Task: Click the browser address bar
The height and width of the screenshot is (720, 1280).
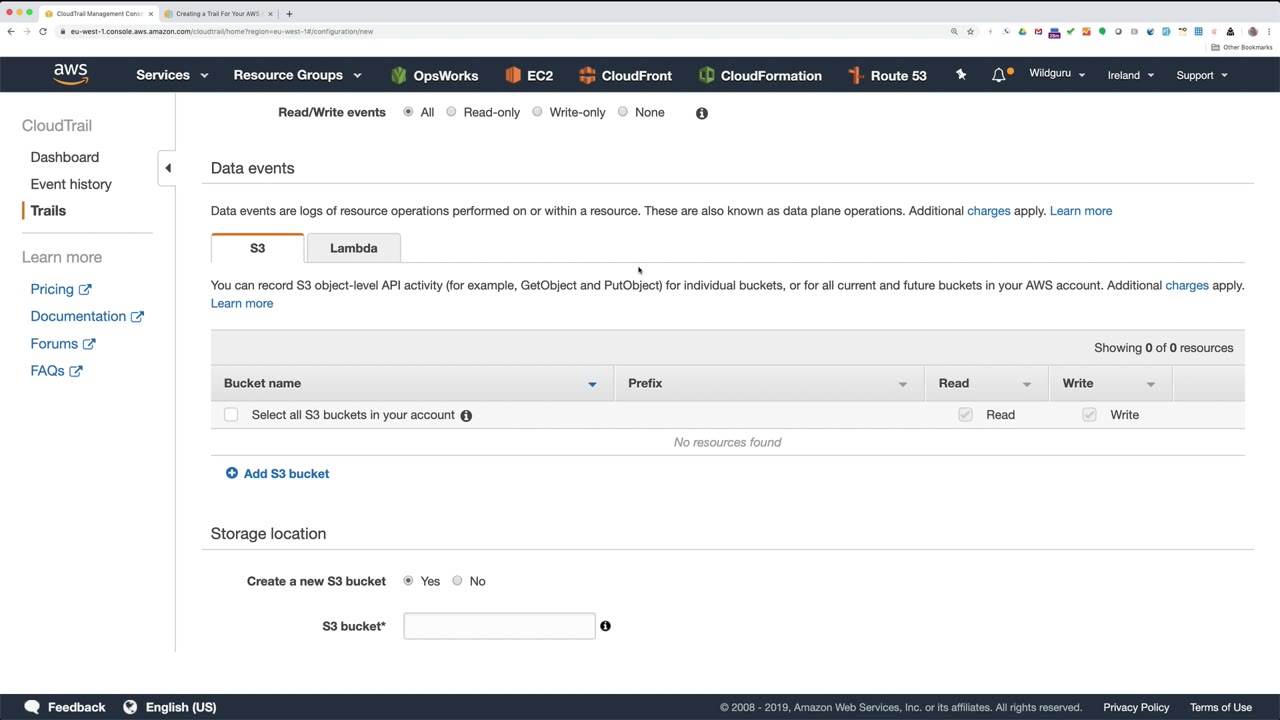Action: (500, 31)
